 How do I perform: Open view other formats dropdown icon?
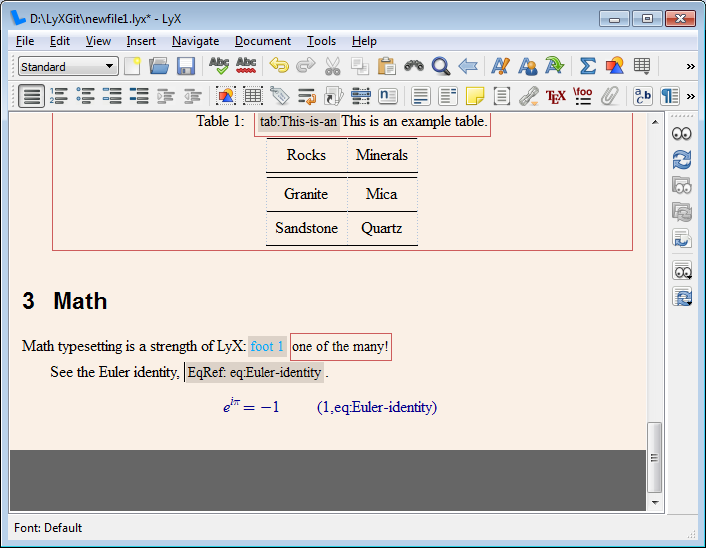tap(682, 272)
